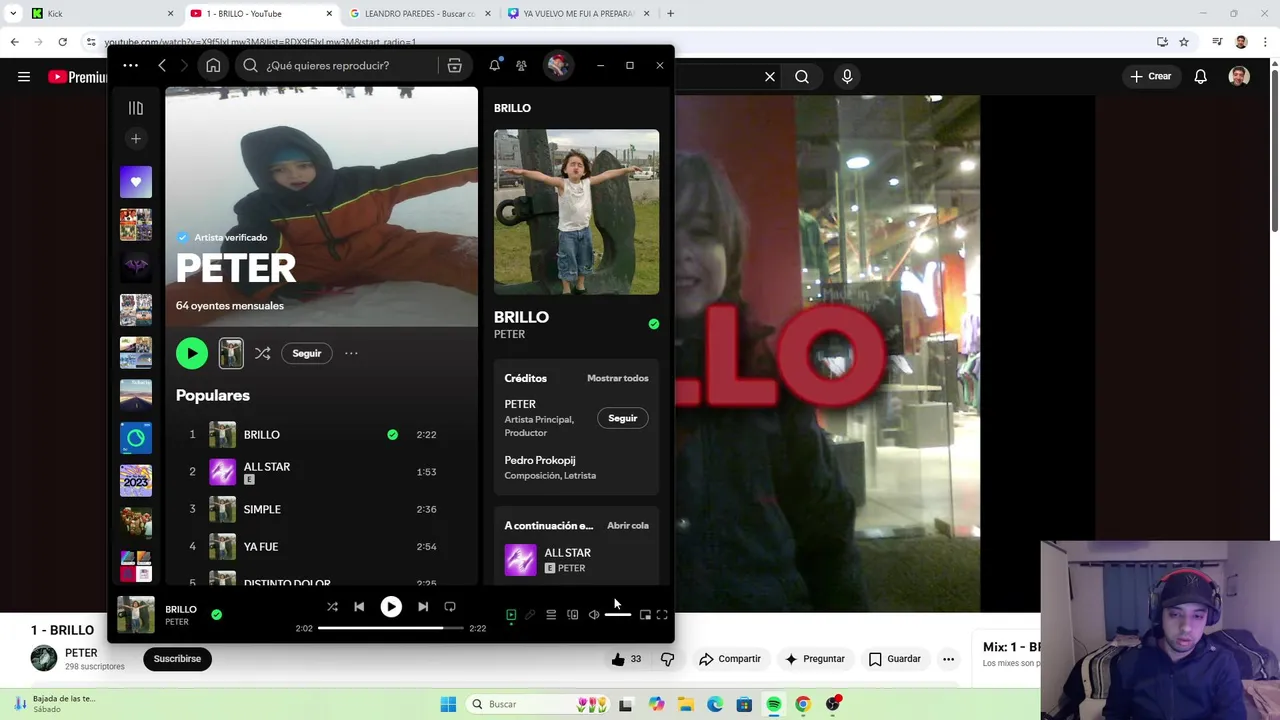Open Spotify notifications bell
This screenshot has width=1280, height=720.
click(494, 65)
